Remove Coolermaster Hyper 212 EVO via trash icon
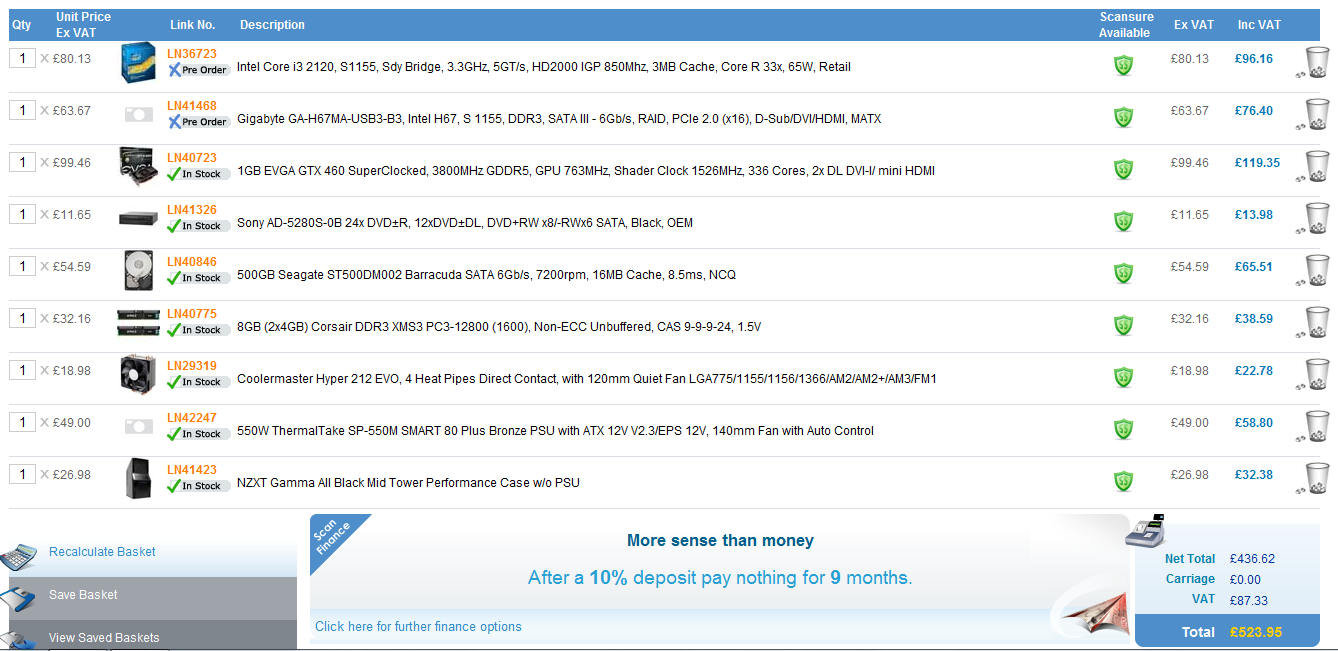 [1315, 374]
